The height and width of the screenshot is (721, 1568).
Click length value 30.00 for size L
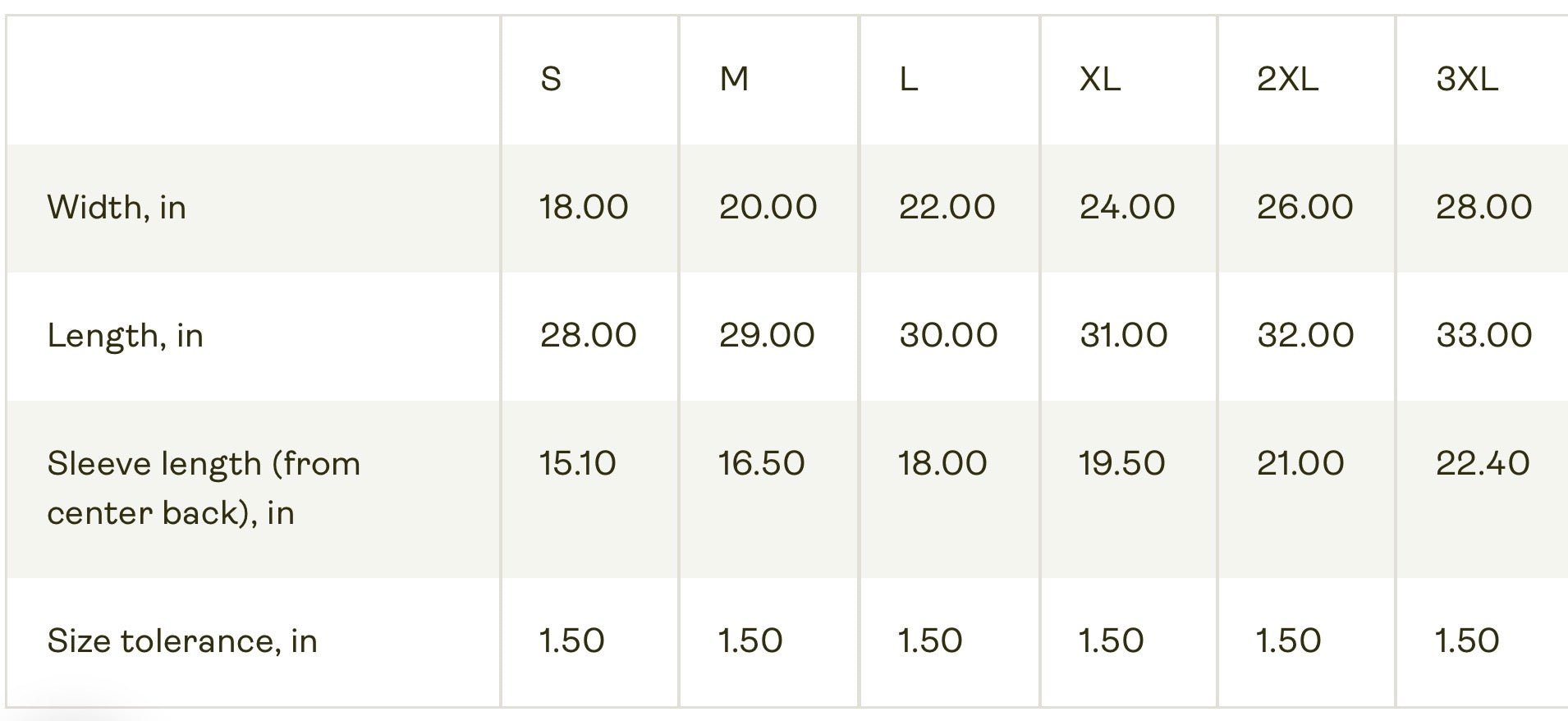pyautogui.click(x=948, y=335)
